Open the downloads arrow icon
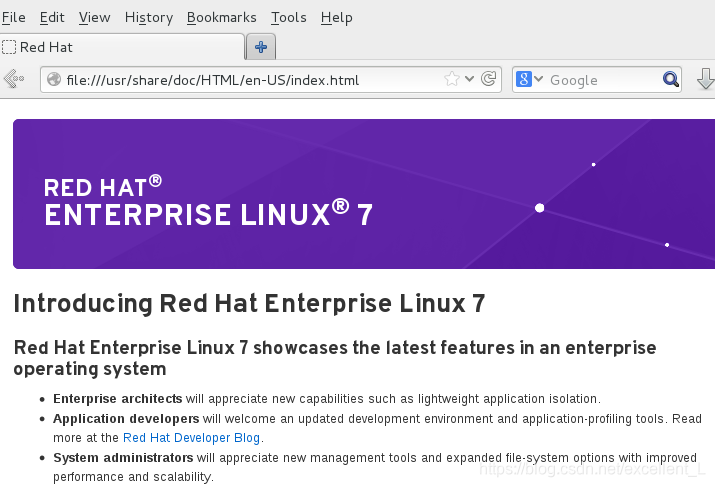Screen dimensions: 715x487 coord(705,78)
